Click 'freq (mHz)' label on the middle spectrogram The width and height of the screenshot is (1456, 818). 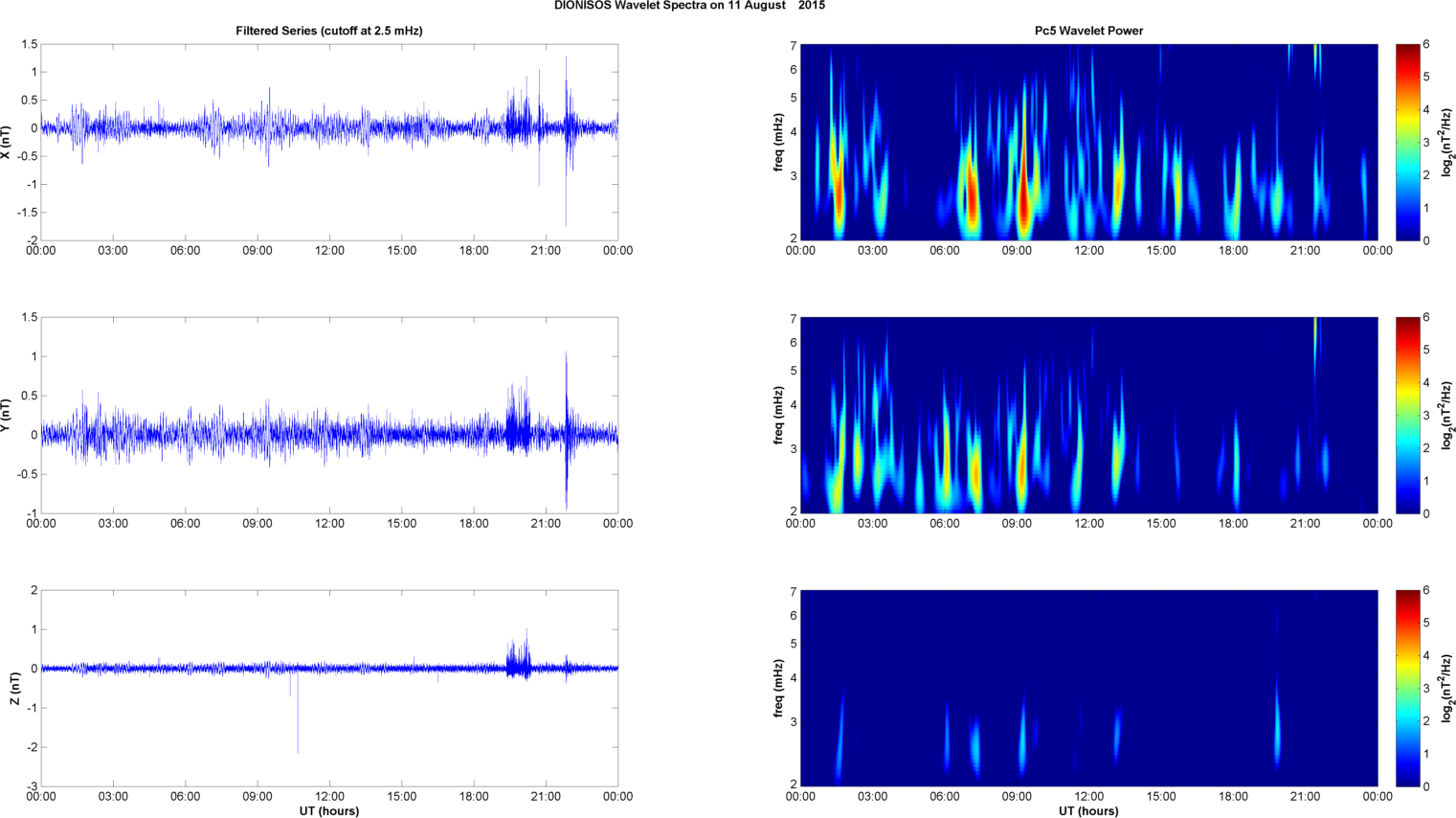pos(779,415)
